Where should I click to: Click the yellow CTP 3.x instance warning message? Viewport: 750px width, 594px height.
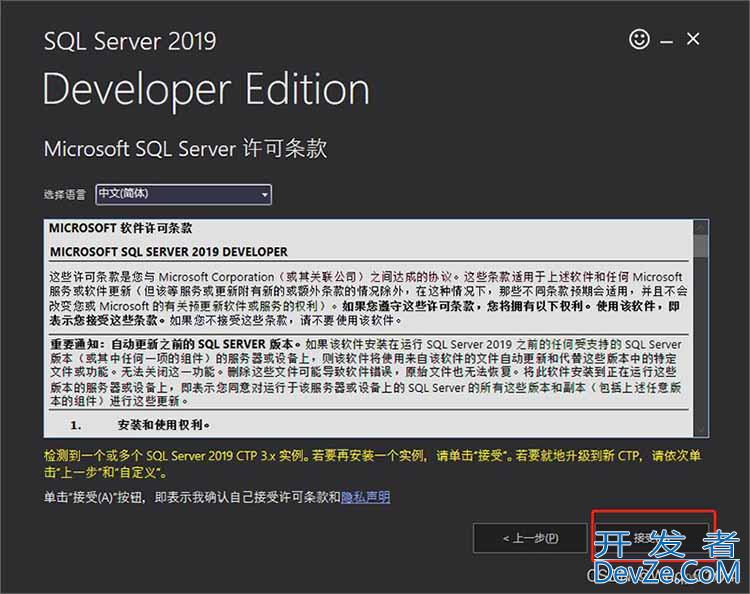click(x=372, y=464)
